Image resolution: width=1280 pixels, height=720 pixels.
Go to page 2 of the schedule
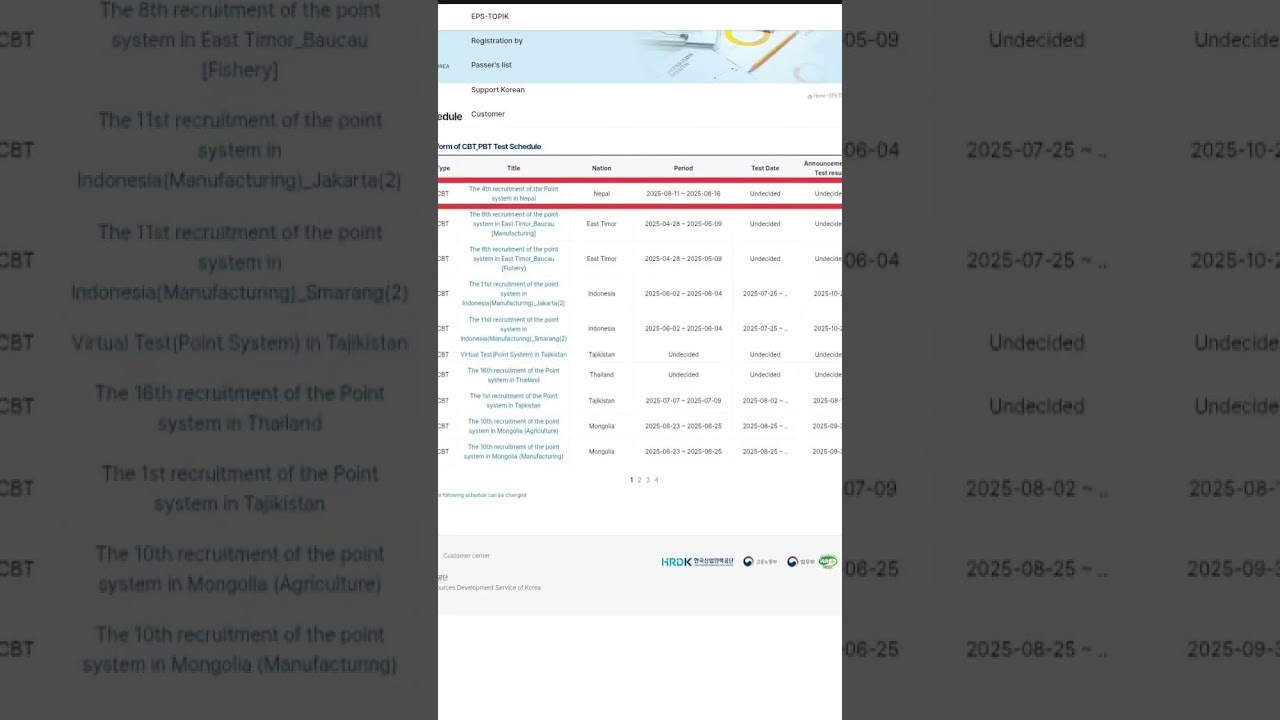(x=640, y=480)
